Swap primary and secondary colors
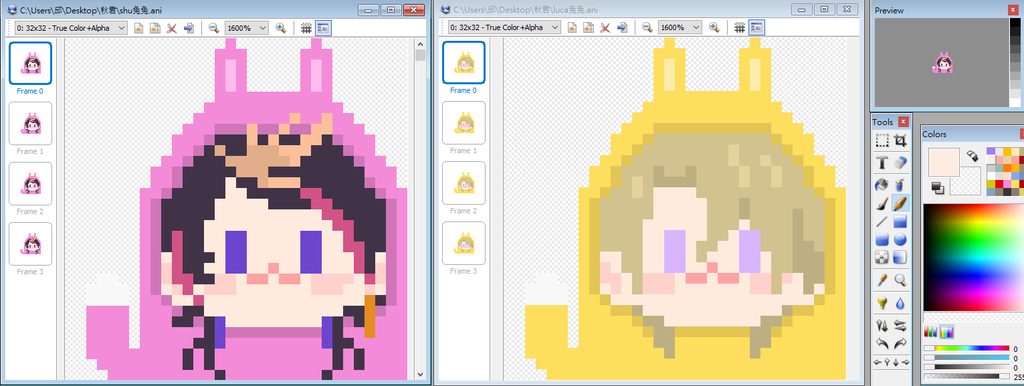Image resolution: width=1024 pixels, height=386 pixels. click(972, 155)
